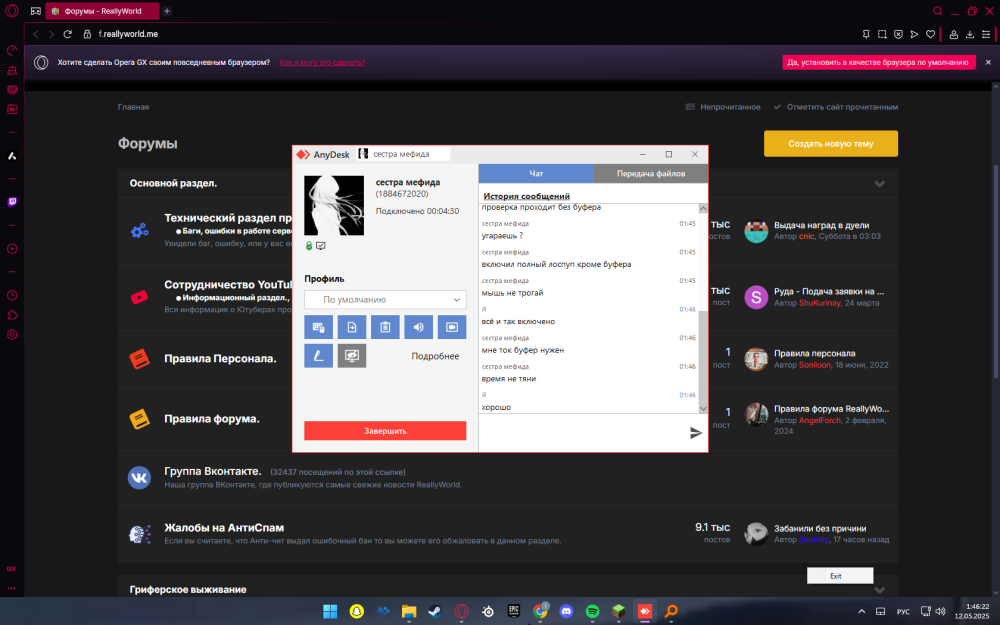Click the session recording monitor icon

[x=451, y=327]
